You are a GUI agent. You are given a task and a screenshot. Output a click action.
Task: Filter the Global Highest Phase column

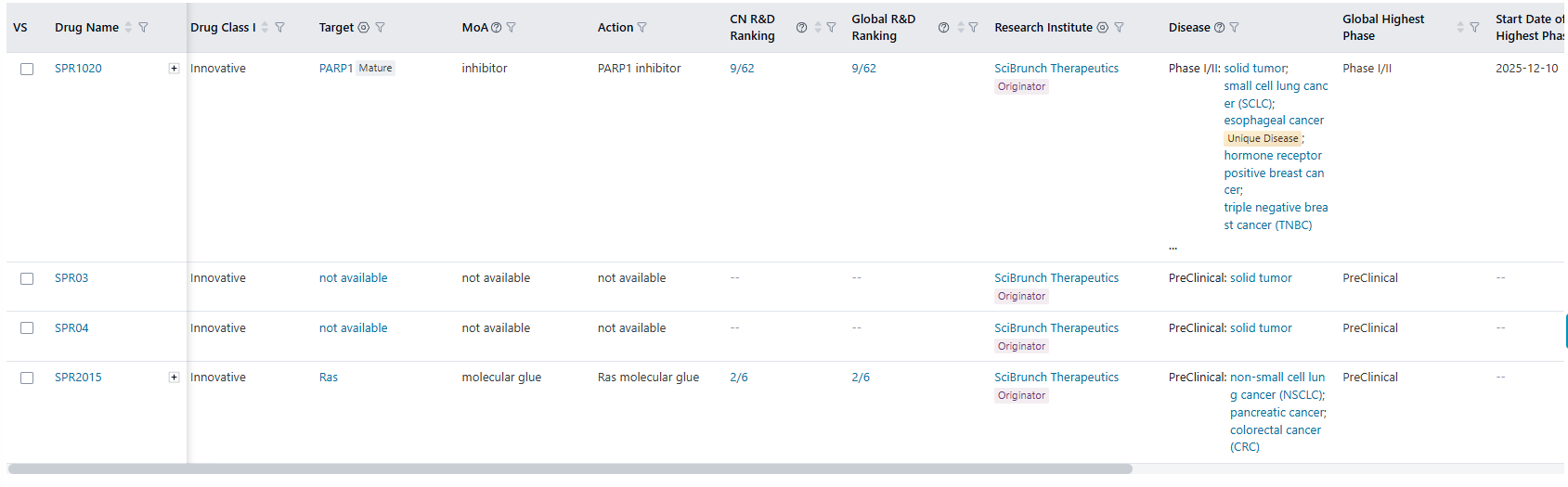[x=1474, y=28]
